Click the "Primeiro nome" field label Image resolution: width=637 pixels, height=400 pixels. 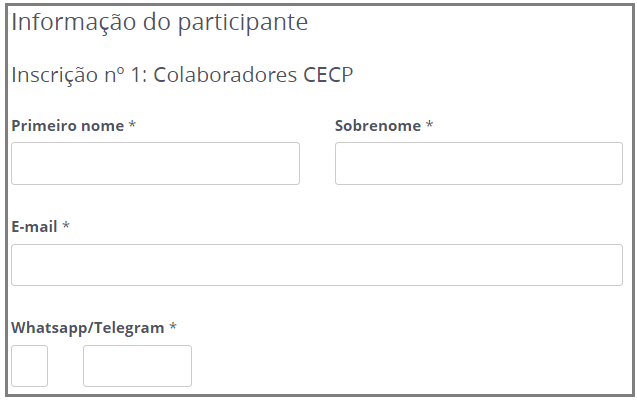click(x=67, y=126)
